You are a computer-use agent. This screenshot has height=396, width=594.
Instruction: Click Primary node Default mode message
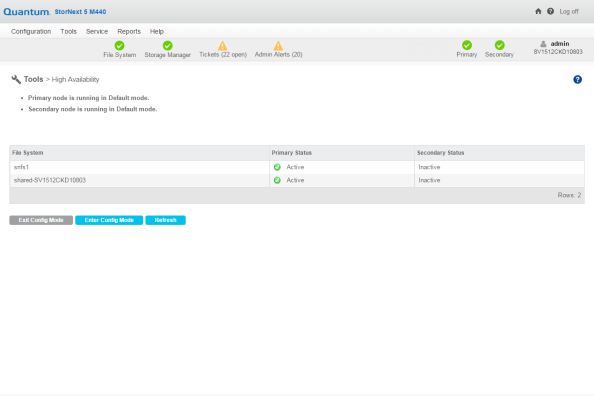click(x=88, y=98)
